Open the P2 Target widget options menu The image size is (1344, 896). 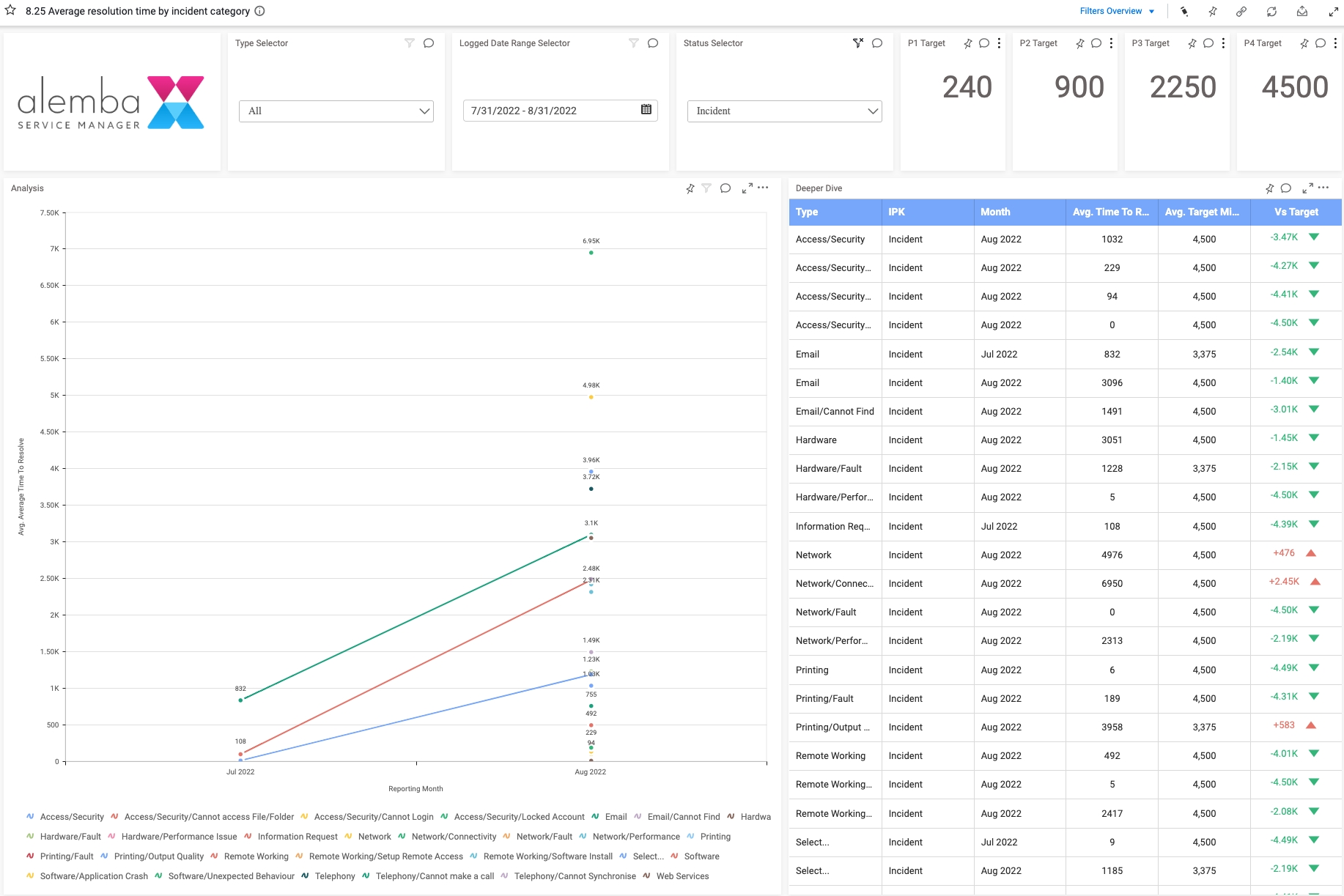[x=1112, y=43]
